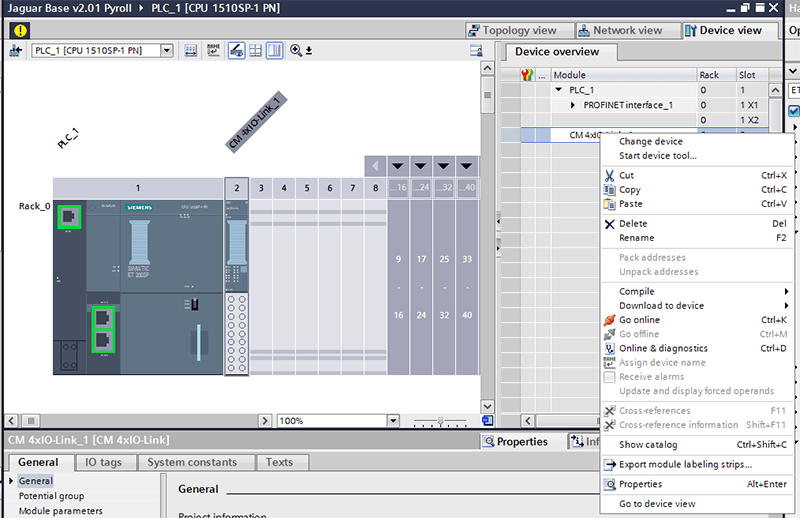Image resolution: width=800 pixels, height=518 pixels.
Task: Click Delete in the context menu
Action: pos(697,224)
